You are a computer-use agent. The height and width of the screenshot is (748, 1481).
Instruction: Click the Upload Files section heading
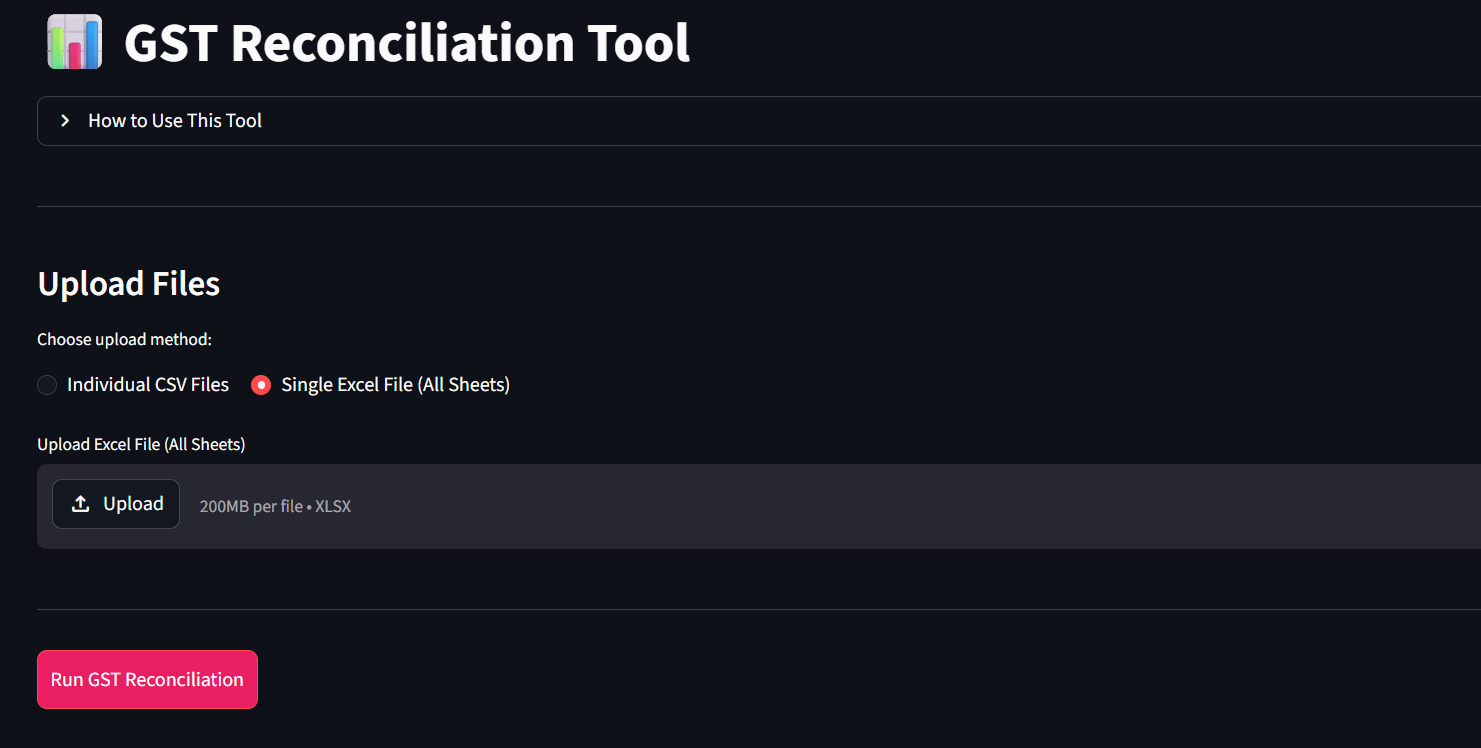pos(128,284)
